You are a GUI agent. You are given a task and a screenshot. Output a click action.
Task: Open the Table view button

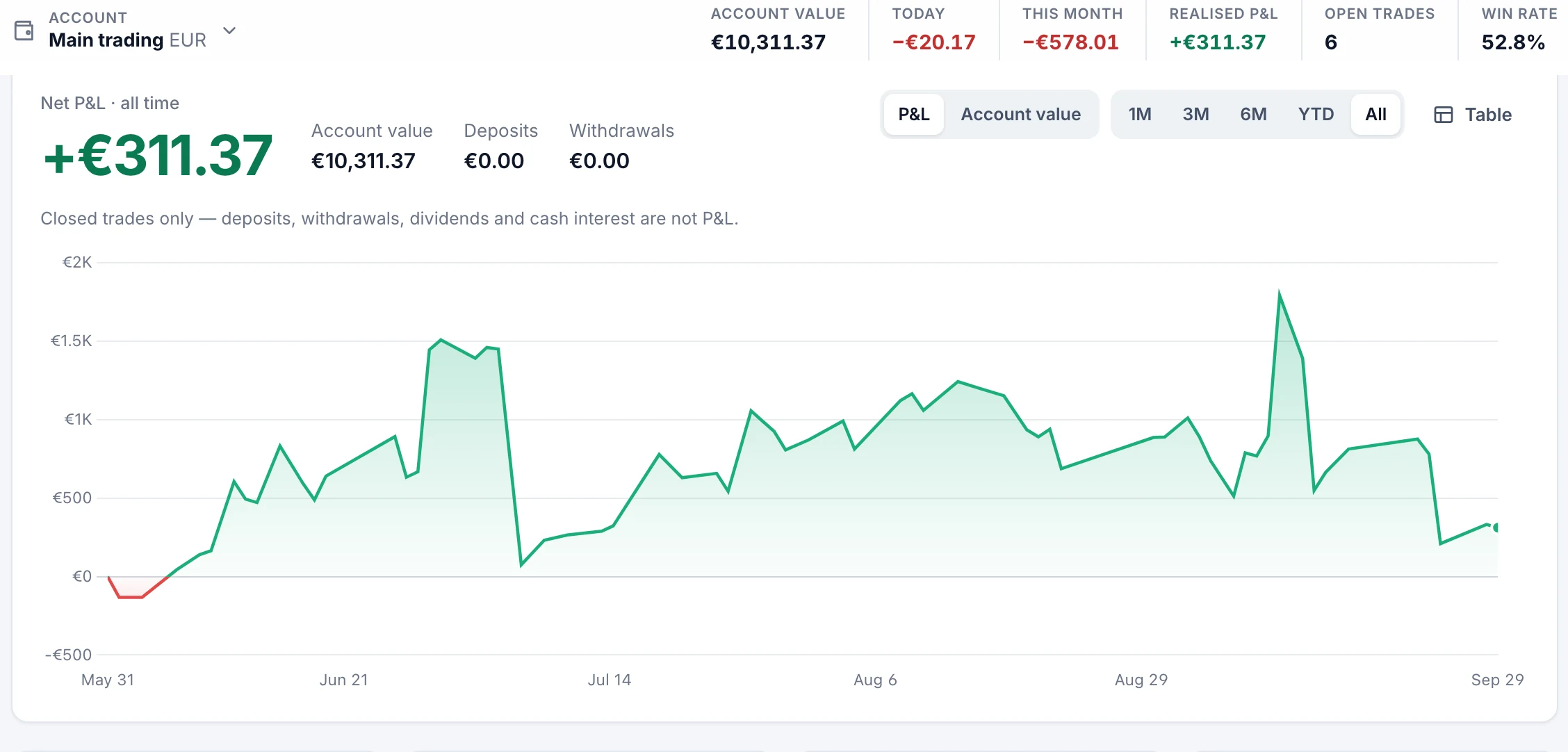tap(1473, 115)
